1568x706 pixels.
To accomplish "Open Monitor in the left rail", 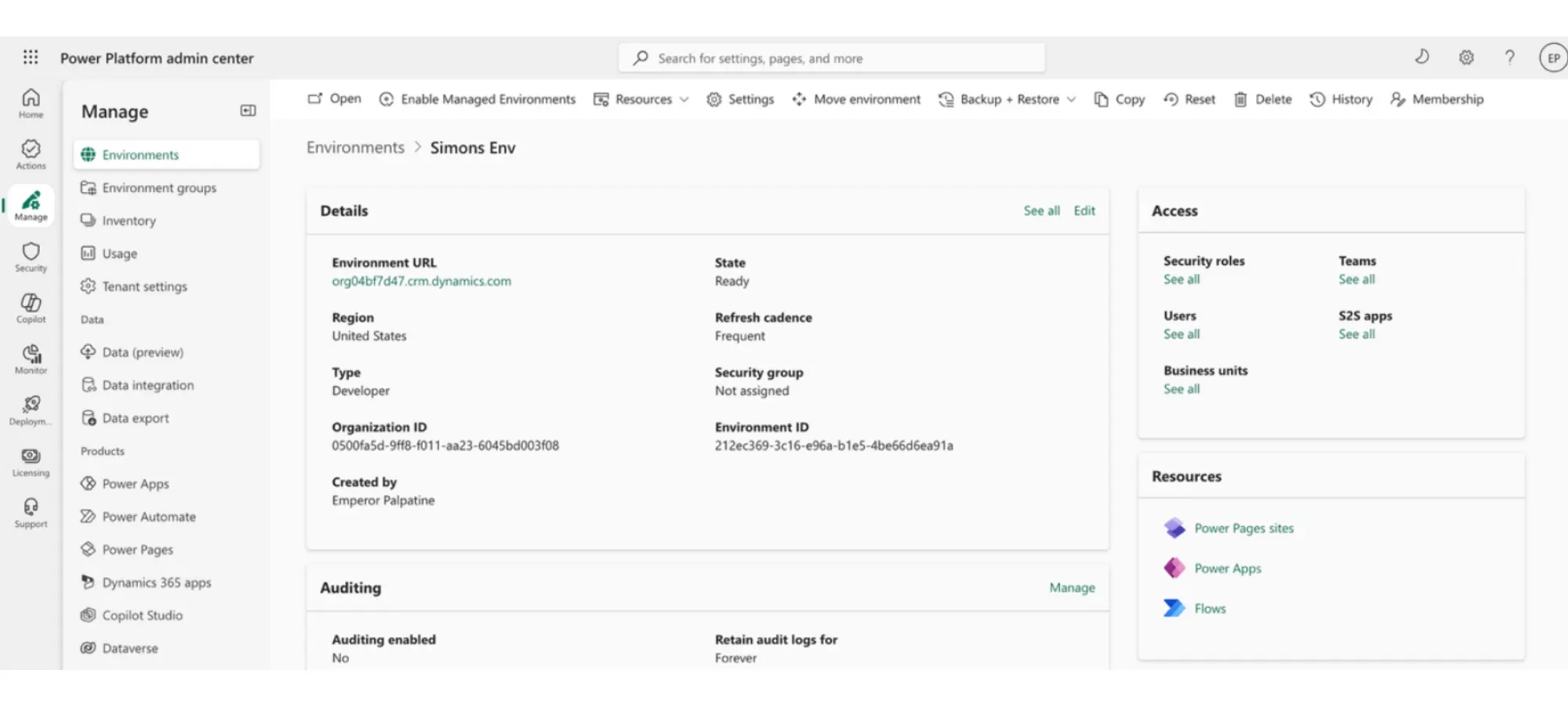I will (x=31, y=359).
